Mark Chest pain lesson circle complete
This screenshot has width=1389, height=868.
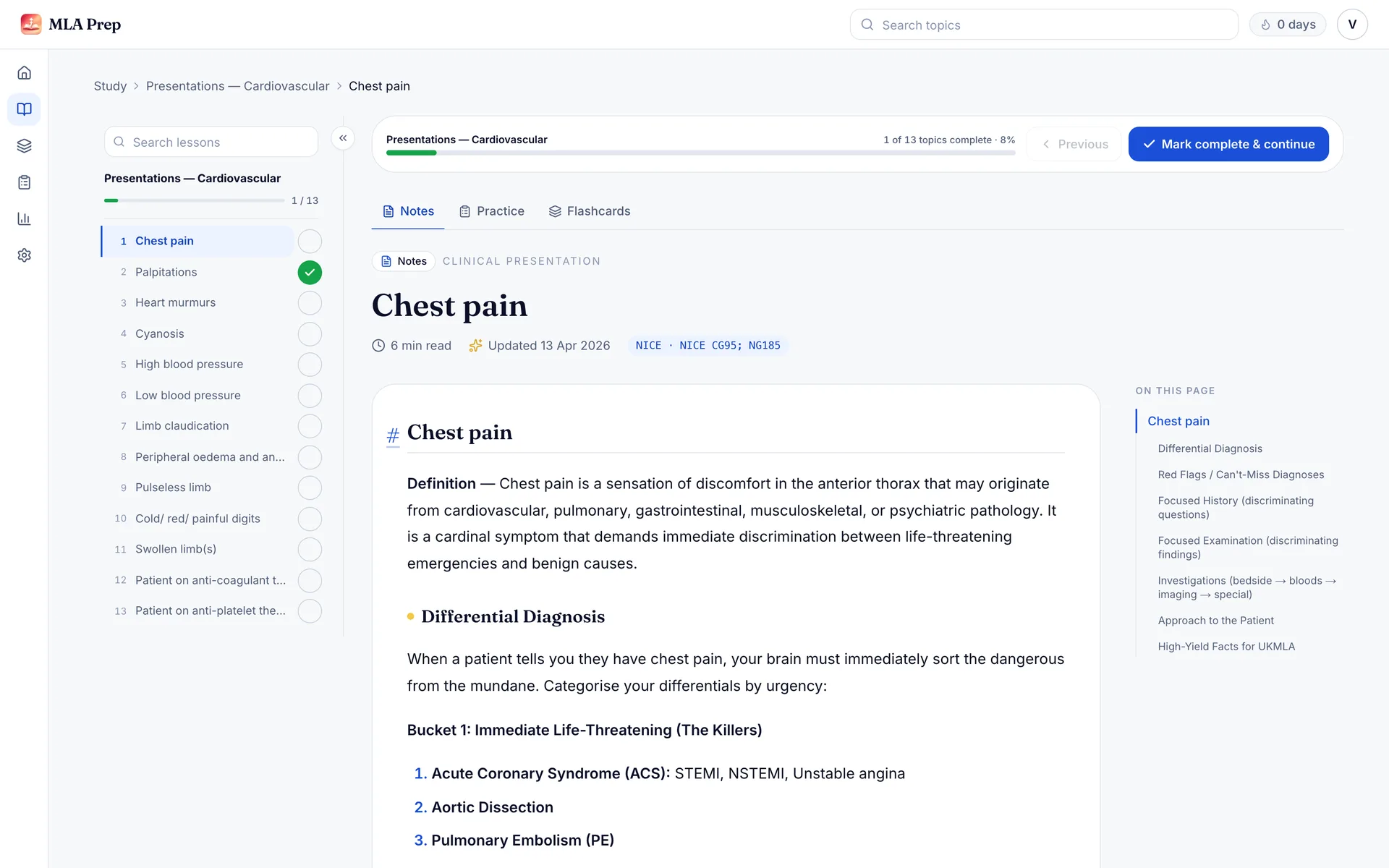(310, 242)
